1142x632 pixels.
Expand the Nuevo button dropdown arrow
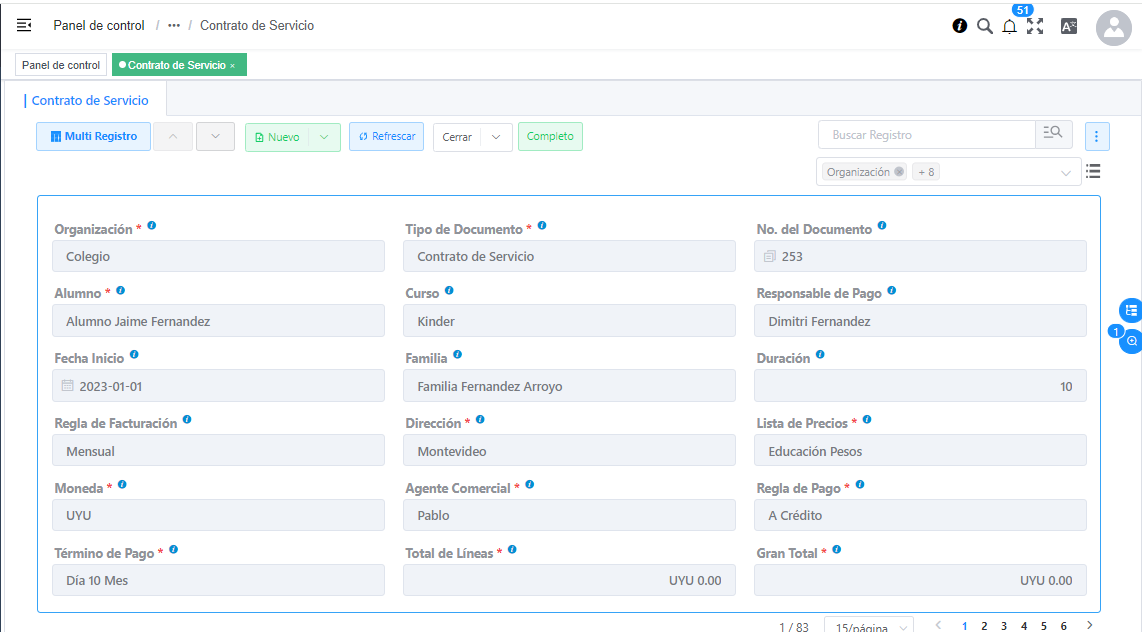coord(324,137)
